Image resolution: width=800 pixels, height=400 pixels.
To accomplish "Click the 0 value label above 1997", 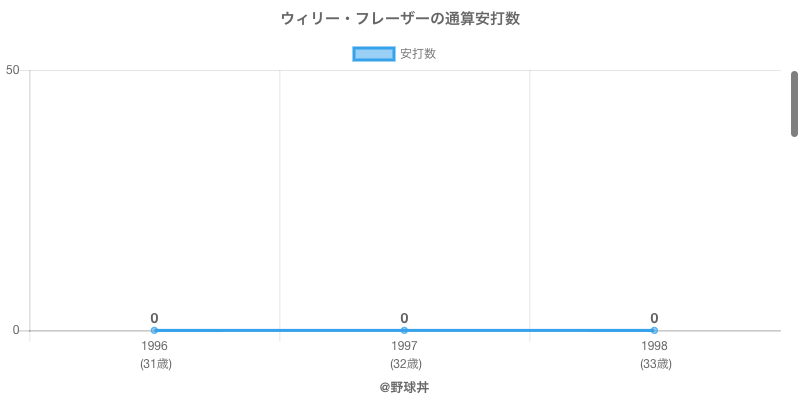I will pyautogui.click(x=404, y=318).
